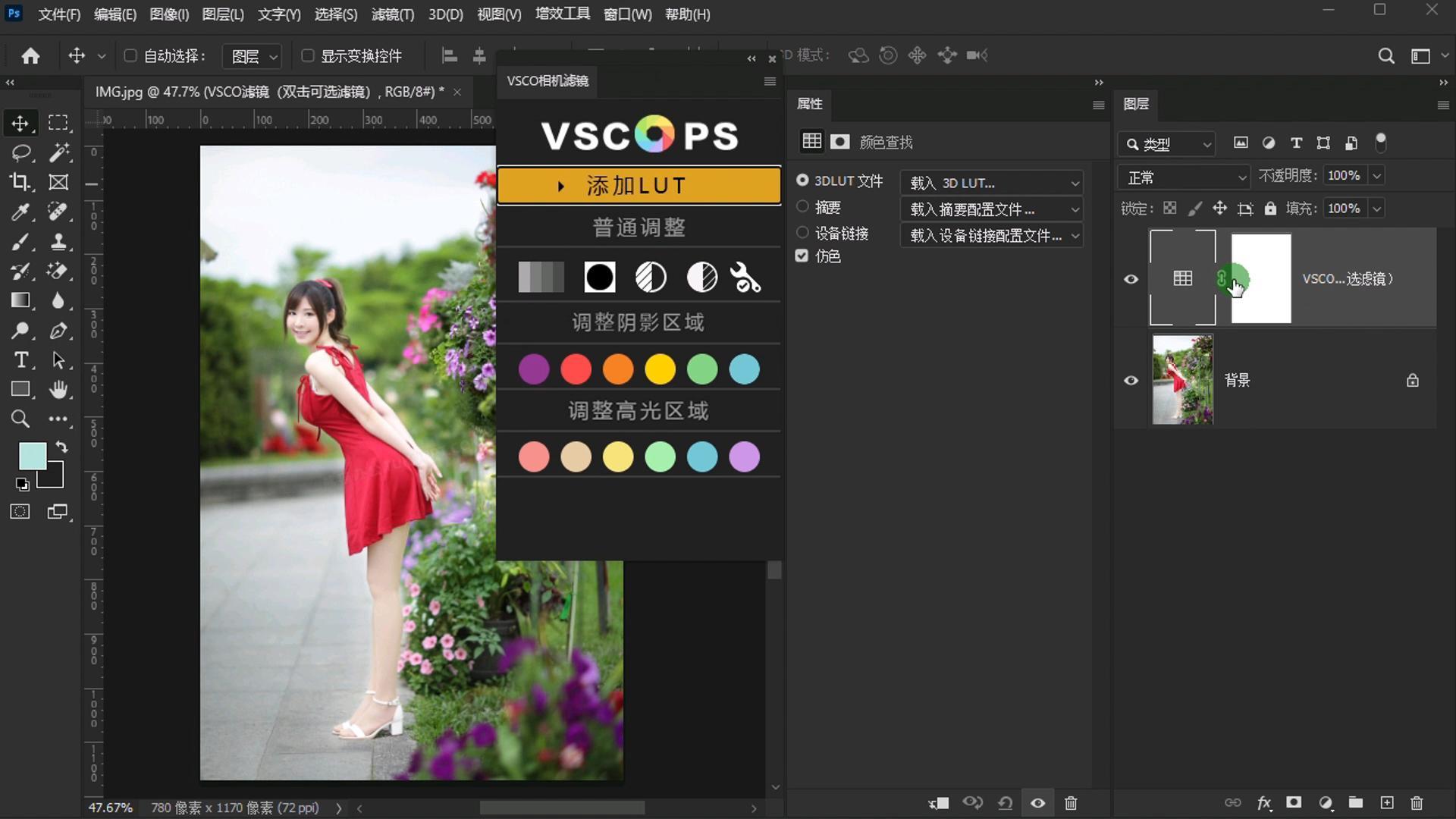Screen dimensions: 1456x819
Task: Pick the pink highlight color circle
Action: 534,457
